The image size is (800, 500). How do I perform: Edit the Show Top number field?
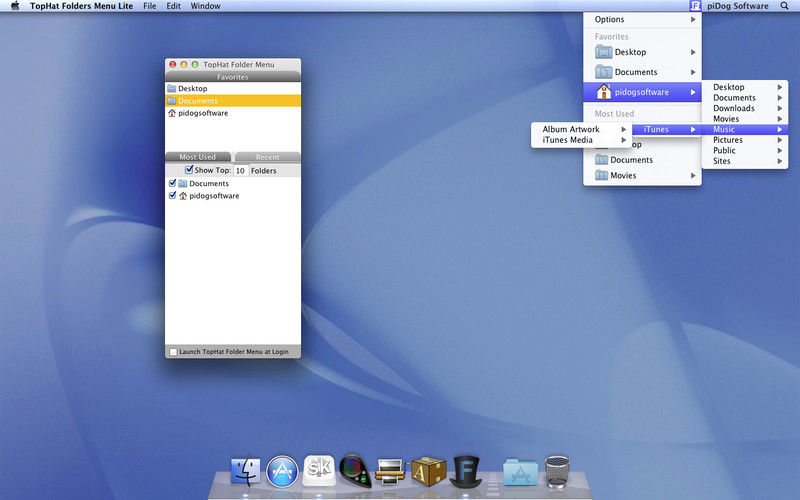pyautogui.click(x=241, y=170)
